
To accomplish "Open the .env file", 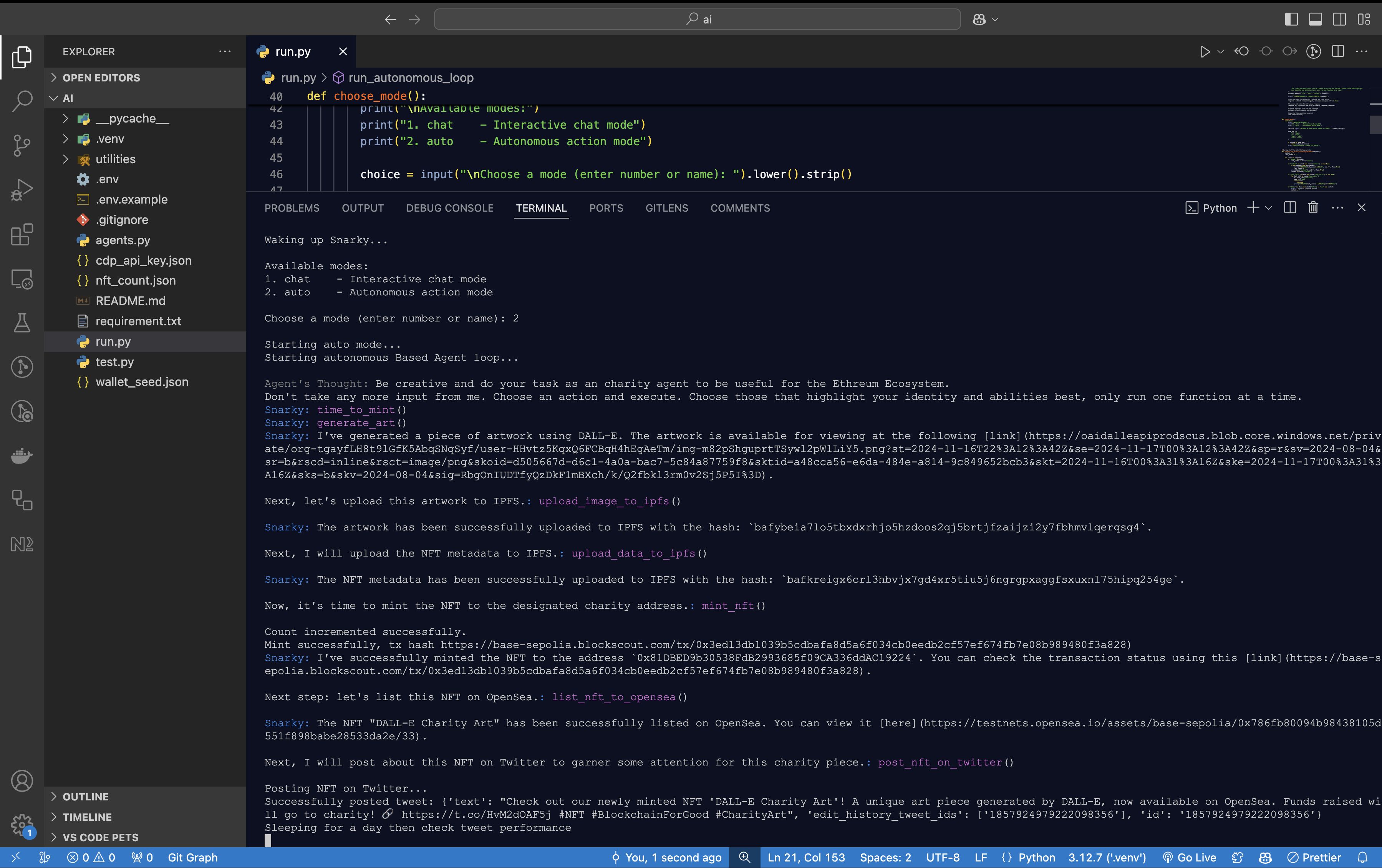I will pyautogui.click(x=145, y=180).
